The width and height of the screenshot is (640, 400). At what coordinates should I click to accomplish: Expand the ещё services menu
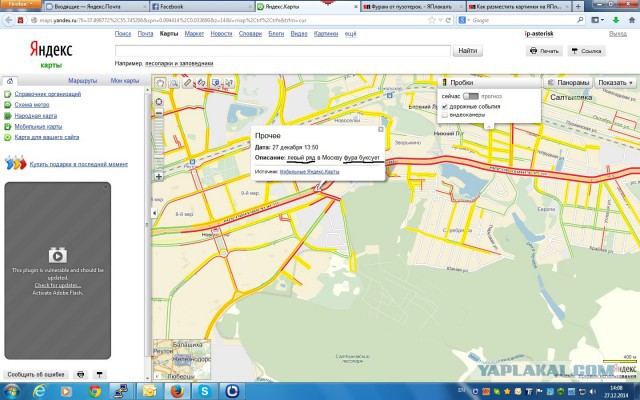click(x=350, y=34)
